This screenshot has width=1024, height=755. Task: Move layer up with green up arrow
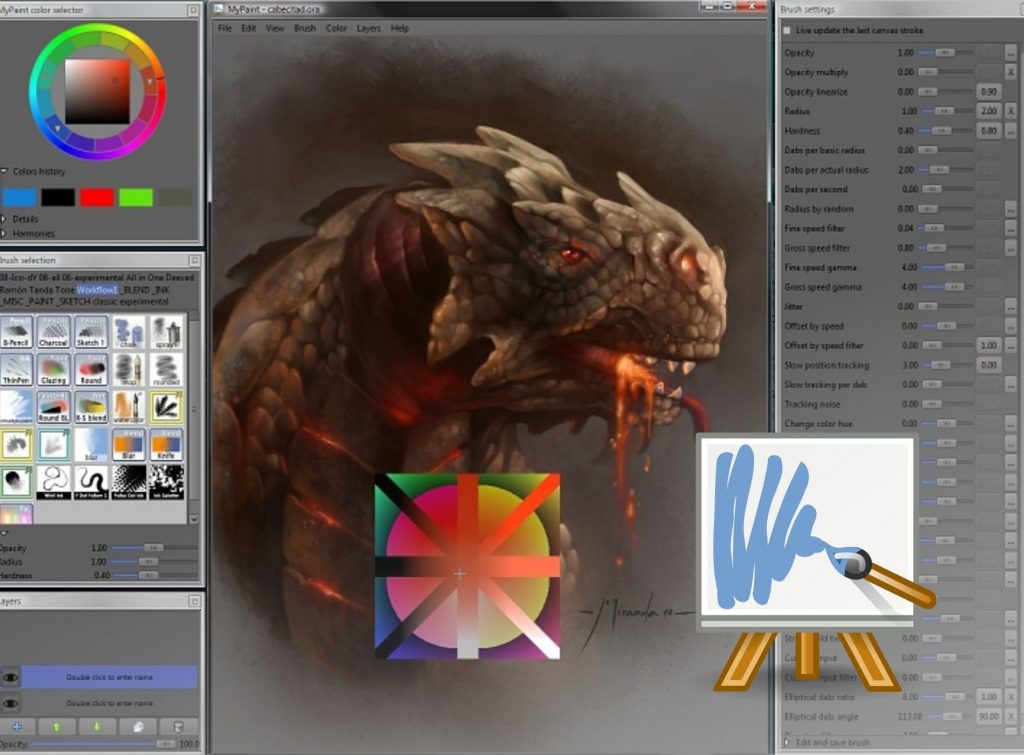(x=57, y=726)
